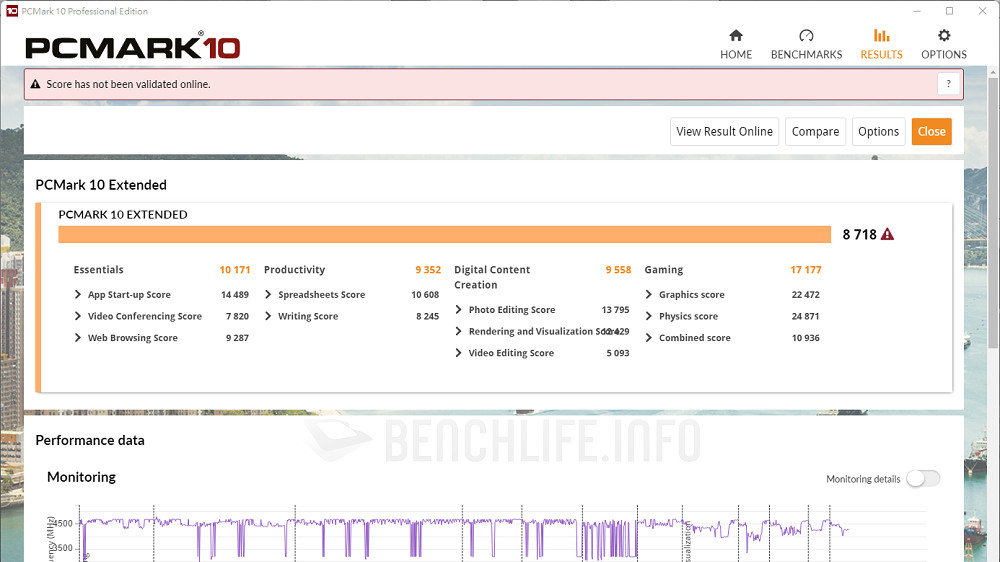The height and width of the screenshot is (562, 1000).
Task: Click the question mark help button
Action: pos(948,84)
